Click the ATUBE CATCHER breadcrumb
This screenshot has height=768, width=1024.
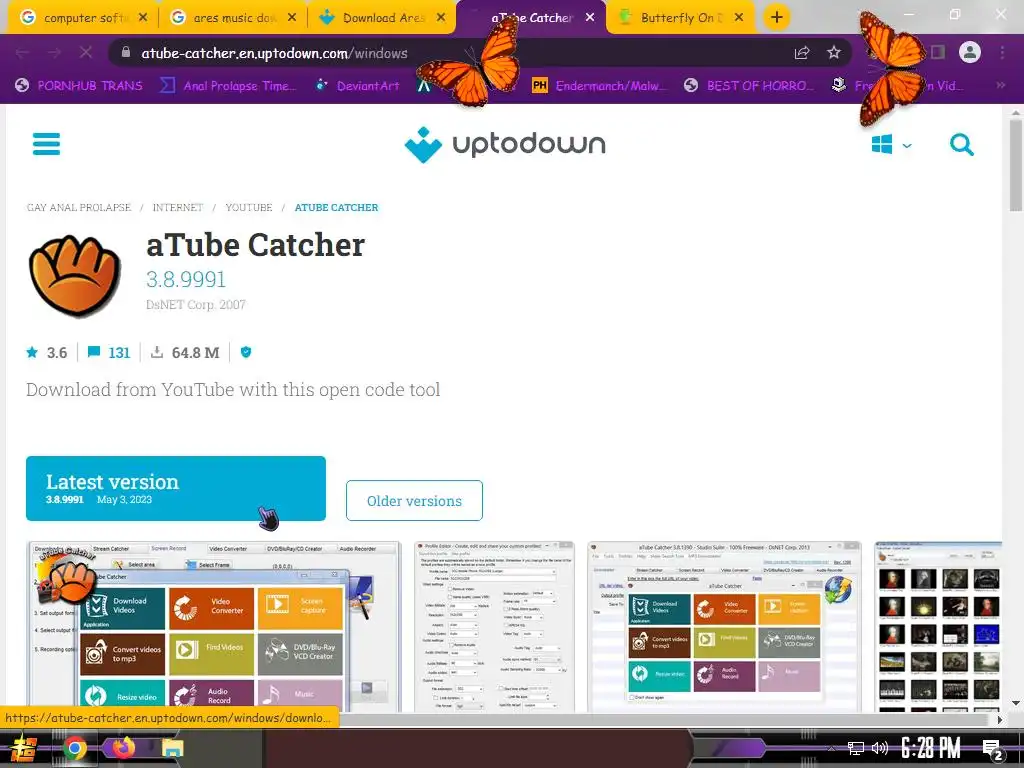[x=336, y=207]
